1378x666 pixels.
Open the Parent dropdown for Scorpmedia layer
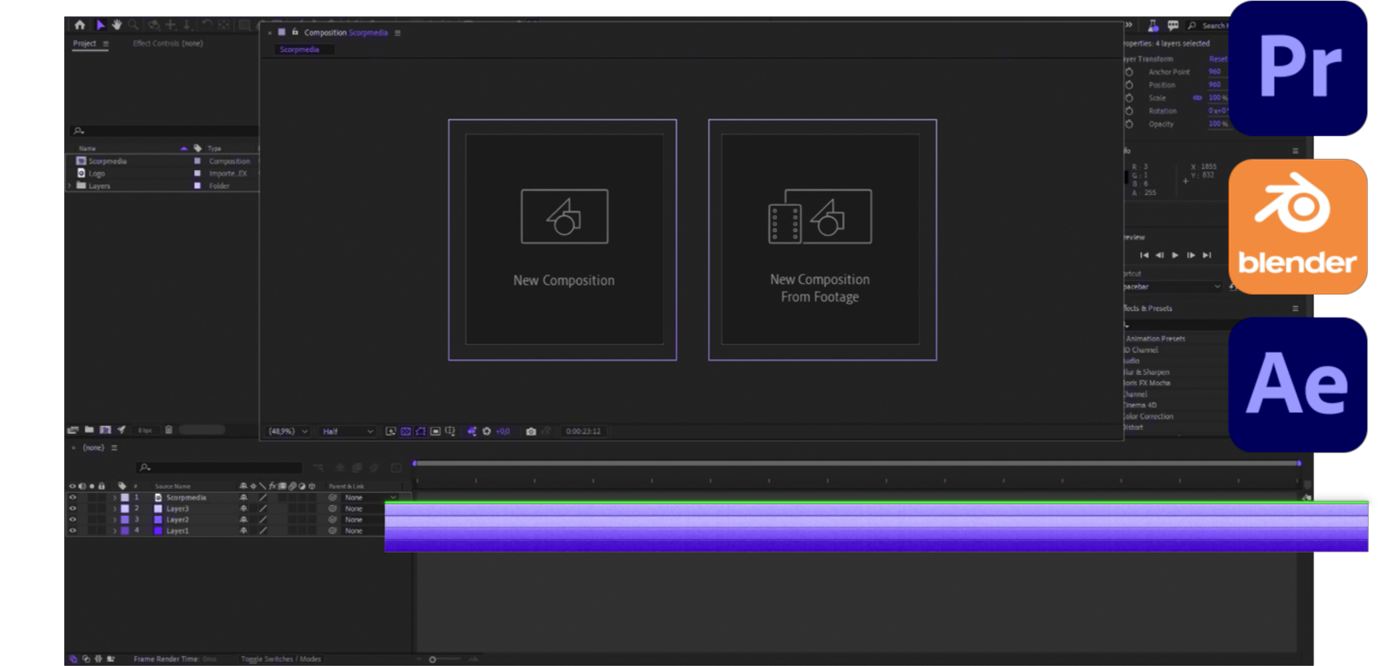coord(370,497)
